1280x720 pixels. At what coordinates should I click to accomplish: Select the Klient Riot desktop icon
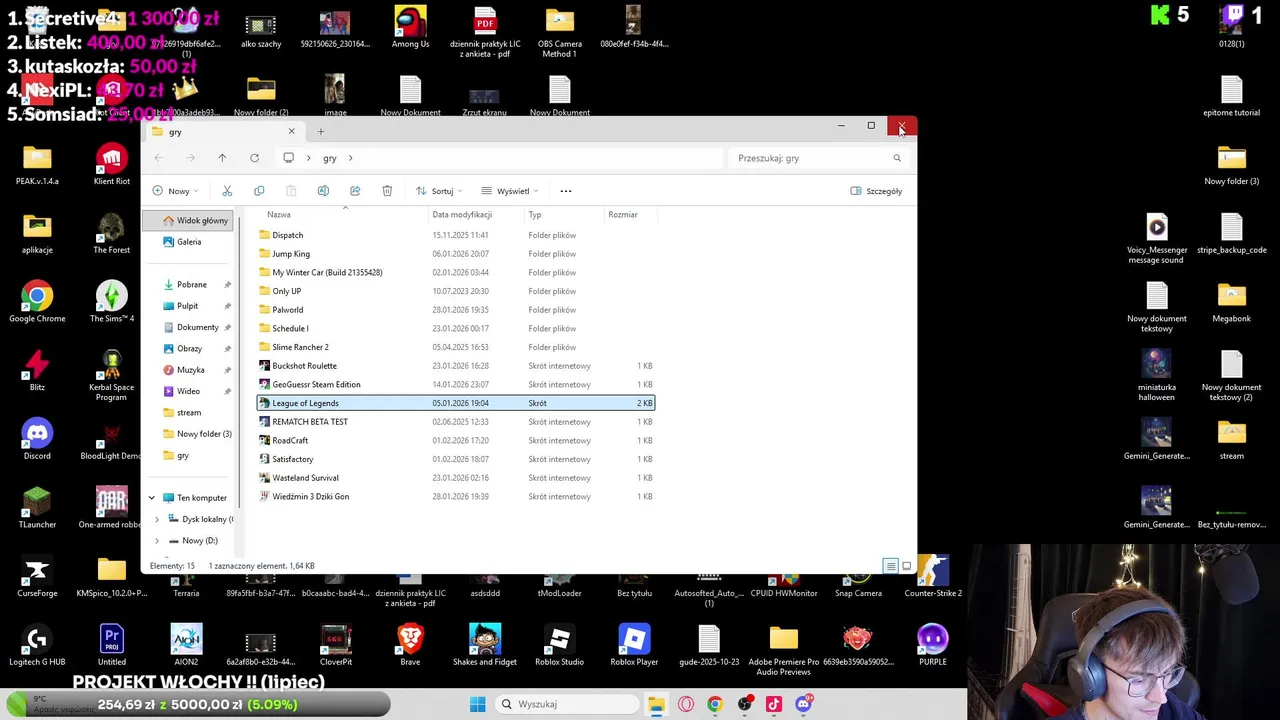[x=111, y=165]
